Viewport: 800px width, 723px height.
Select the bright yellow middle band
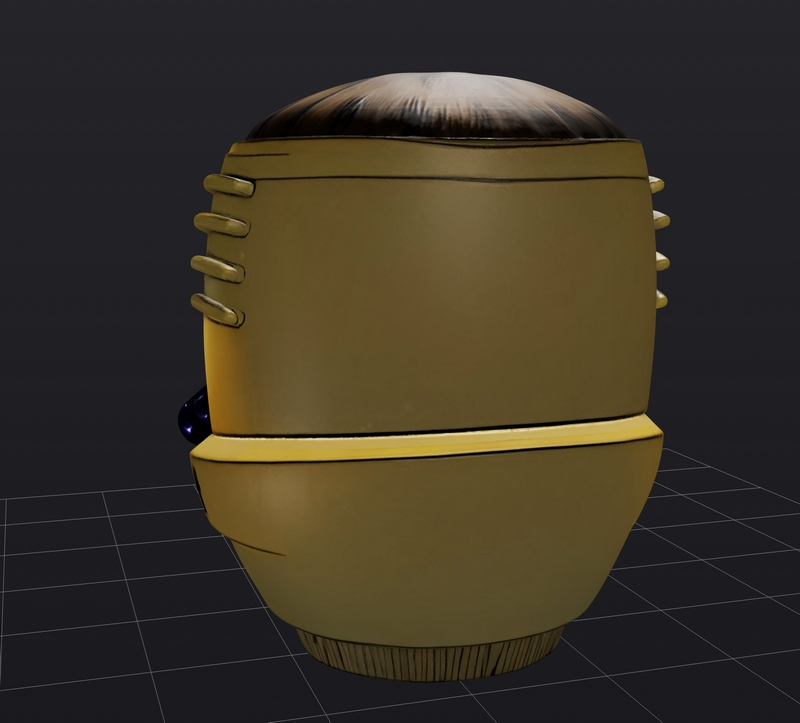coord(430,445)
